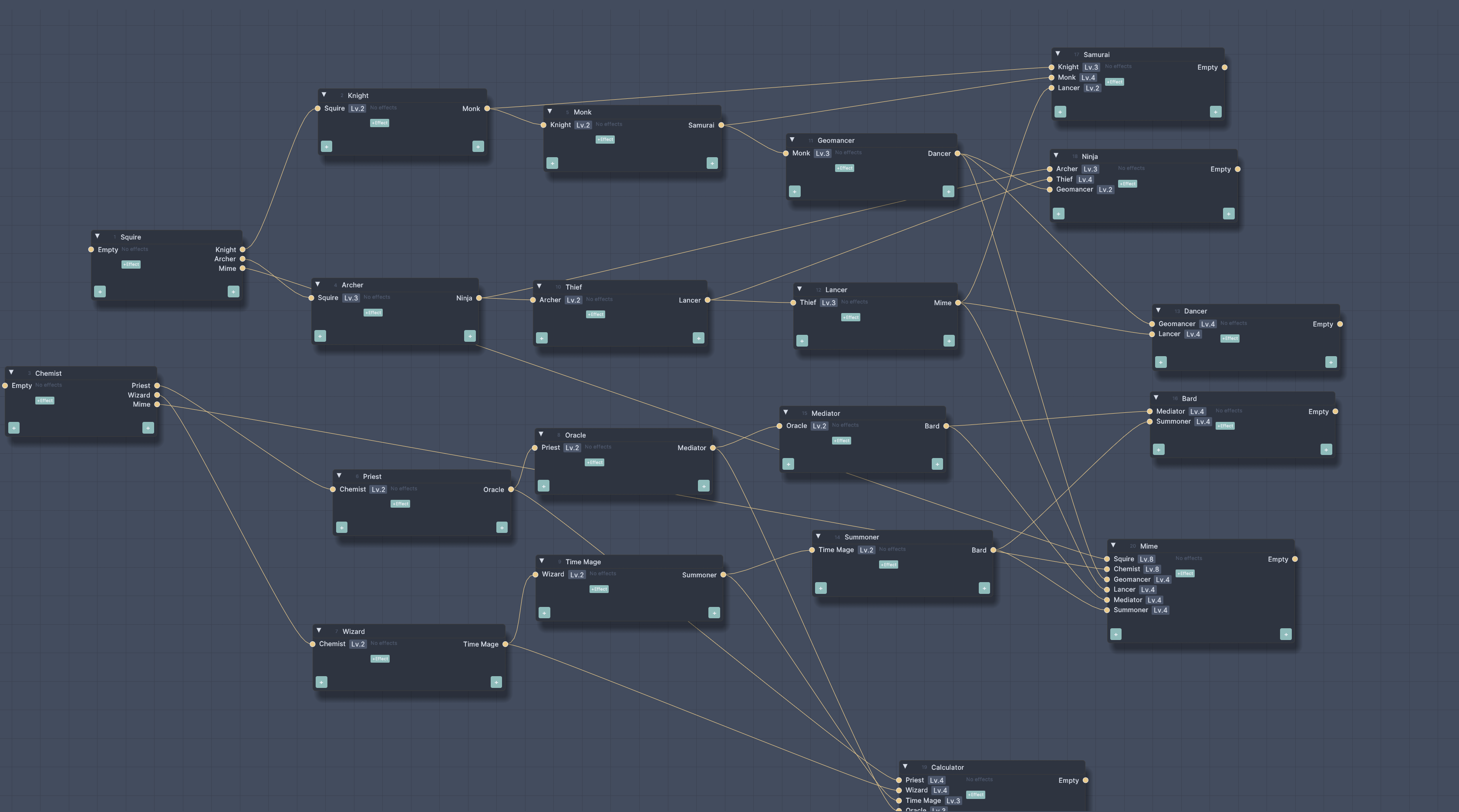Collapse the Samurai node
This screenshot has height=812, width=1459.
click(1058, 53)
